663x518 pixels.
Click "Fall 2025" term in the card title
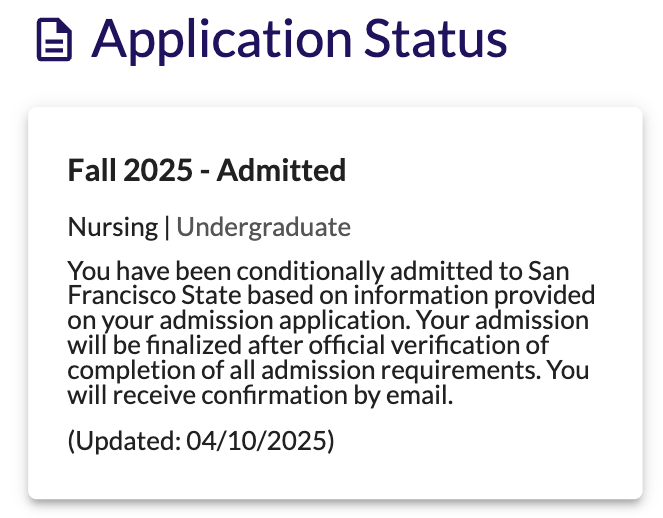click(x=126, y=171)
